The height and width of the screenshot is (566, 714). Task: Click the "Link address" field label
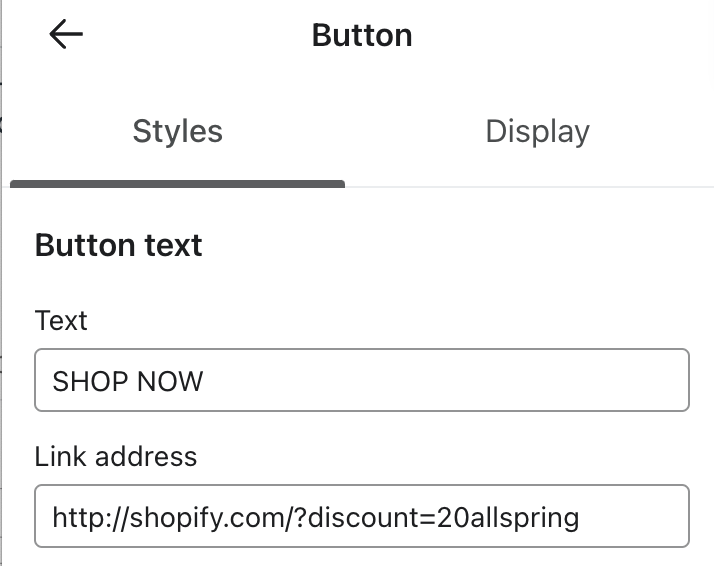point(116,456)
